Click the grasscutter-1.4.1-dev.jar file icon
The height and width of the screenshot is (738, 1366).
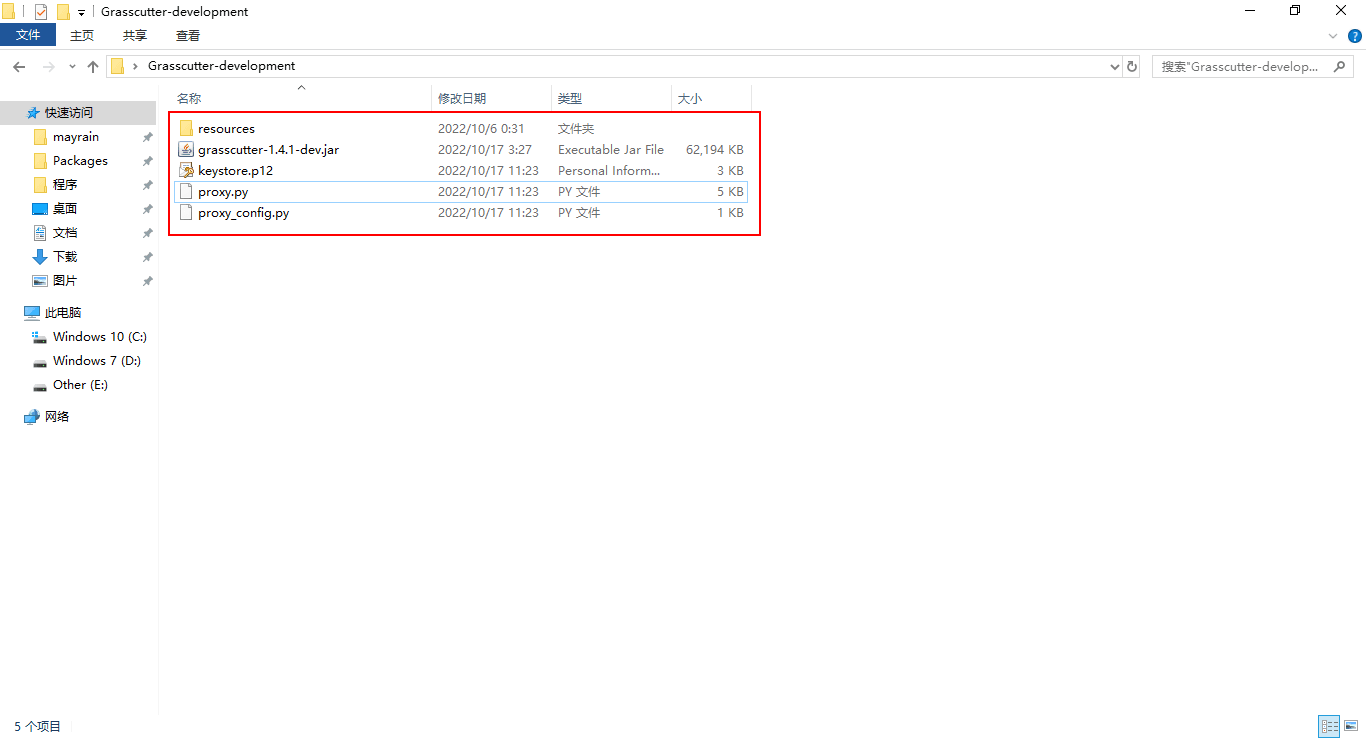point(185,150)
